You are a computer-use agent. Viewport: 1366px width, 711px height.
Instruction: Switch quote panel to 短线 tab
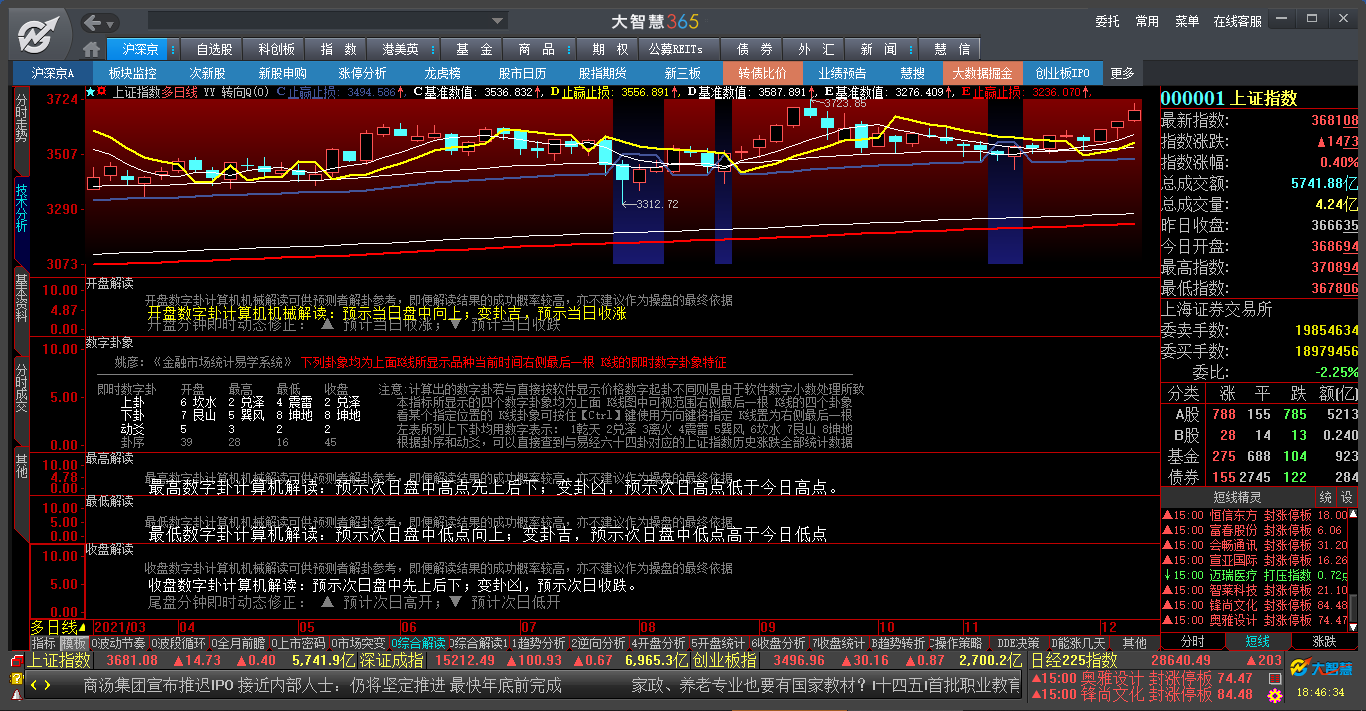pos(1258,641)
